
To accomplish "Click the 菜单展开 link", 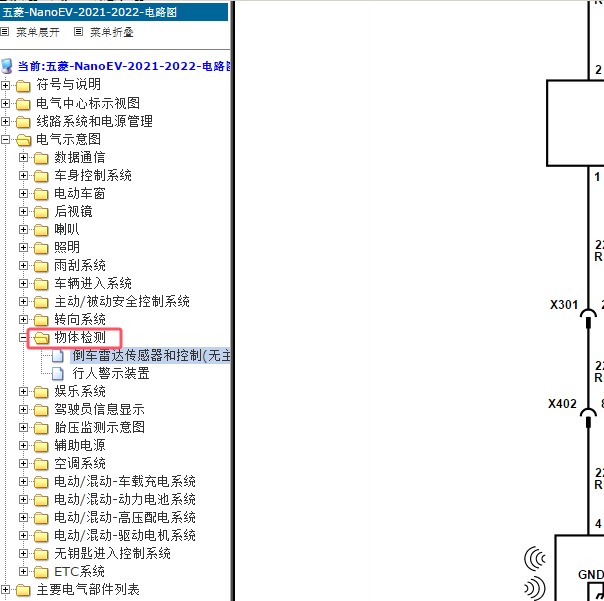I will 38,32.
